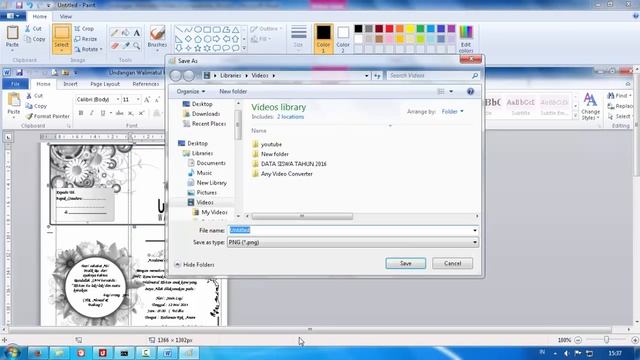
Task: Click Resize in Paint's Image group
Action: [x=86, y=39]
